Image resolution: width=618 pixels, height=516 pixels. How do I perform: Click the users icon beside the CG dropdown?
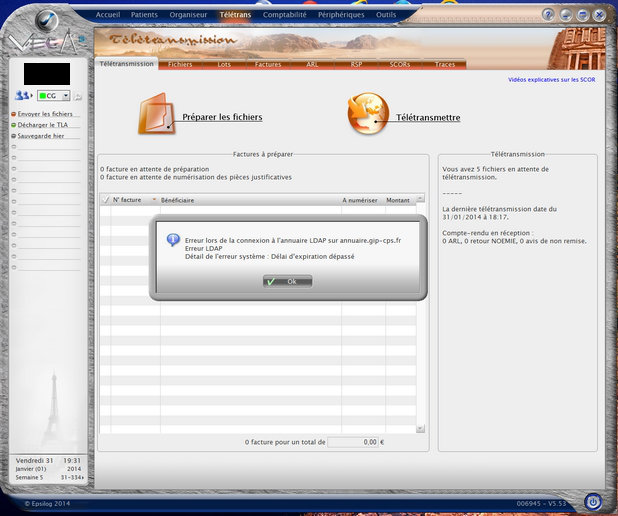(22, 95)
